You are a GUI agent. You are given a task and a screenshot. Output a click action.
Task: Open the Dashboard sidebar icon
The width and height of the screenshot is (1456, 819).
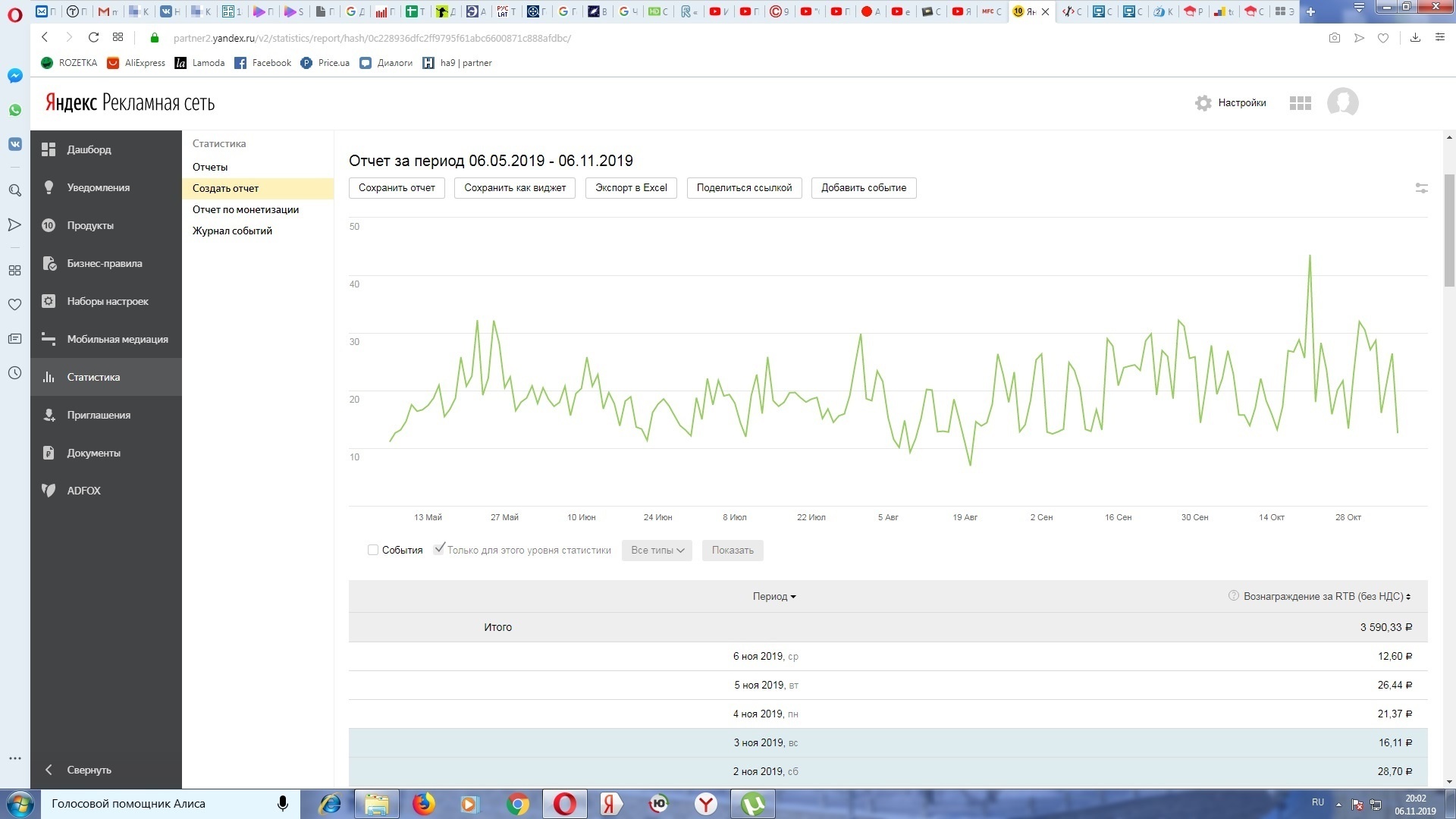point(49,149)
